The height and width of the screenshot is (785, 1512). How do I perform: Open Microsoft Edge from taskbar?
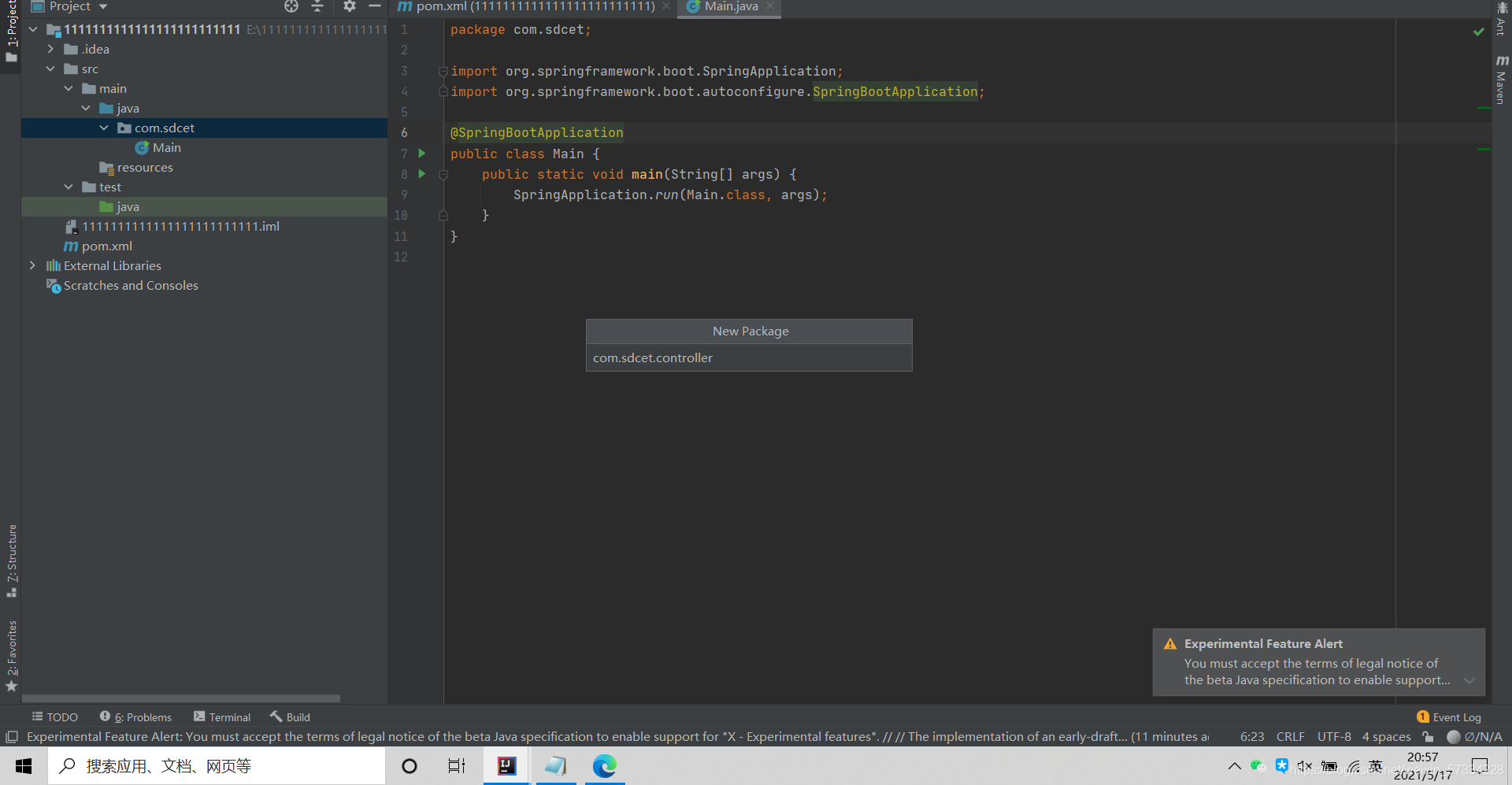(x=605, y=765)
